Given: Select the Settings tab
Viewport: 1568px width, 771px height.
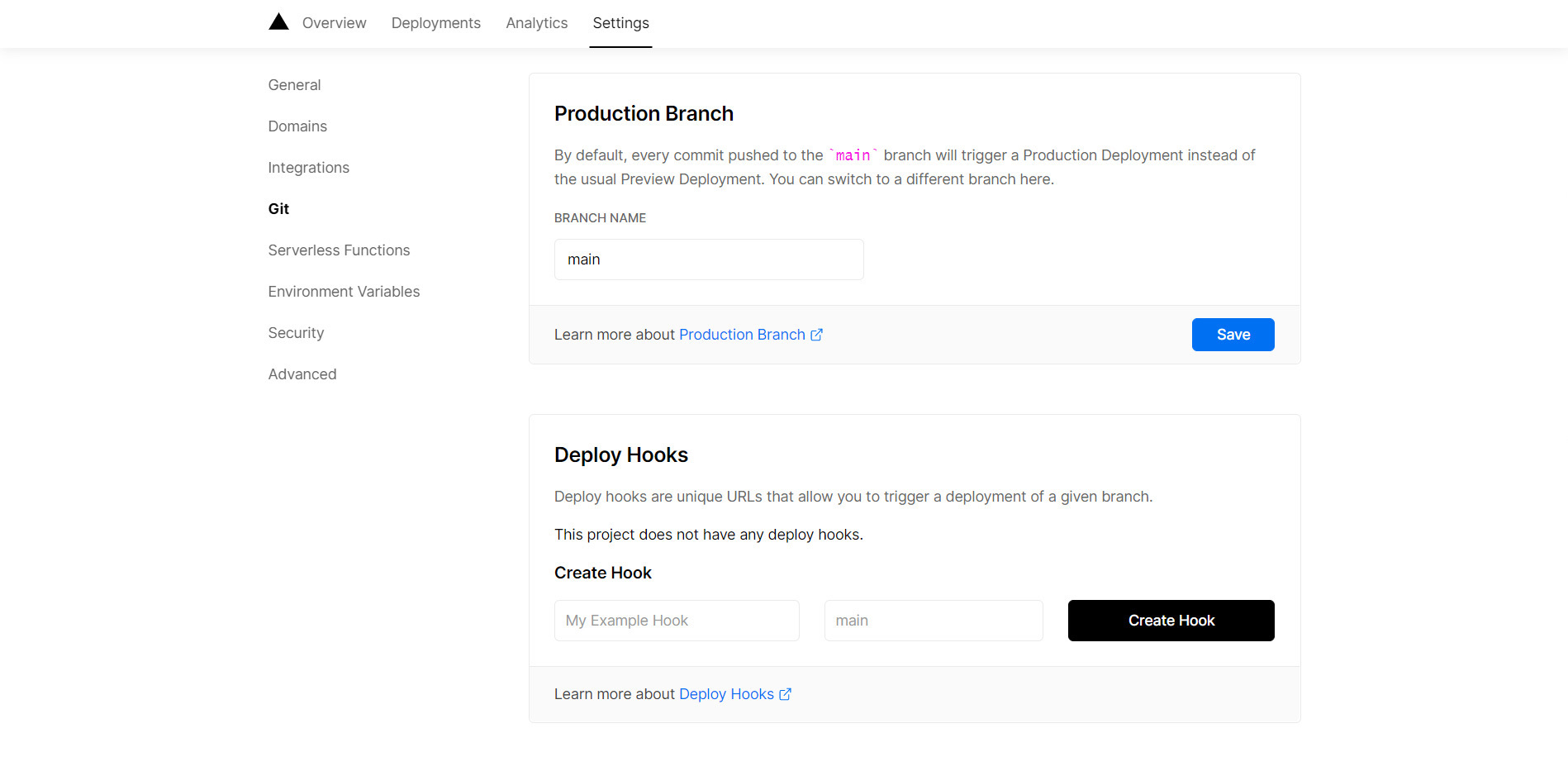Looking at the screenshot, I should tap(620, 23).
